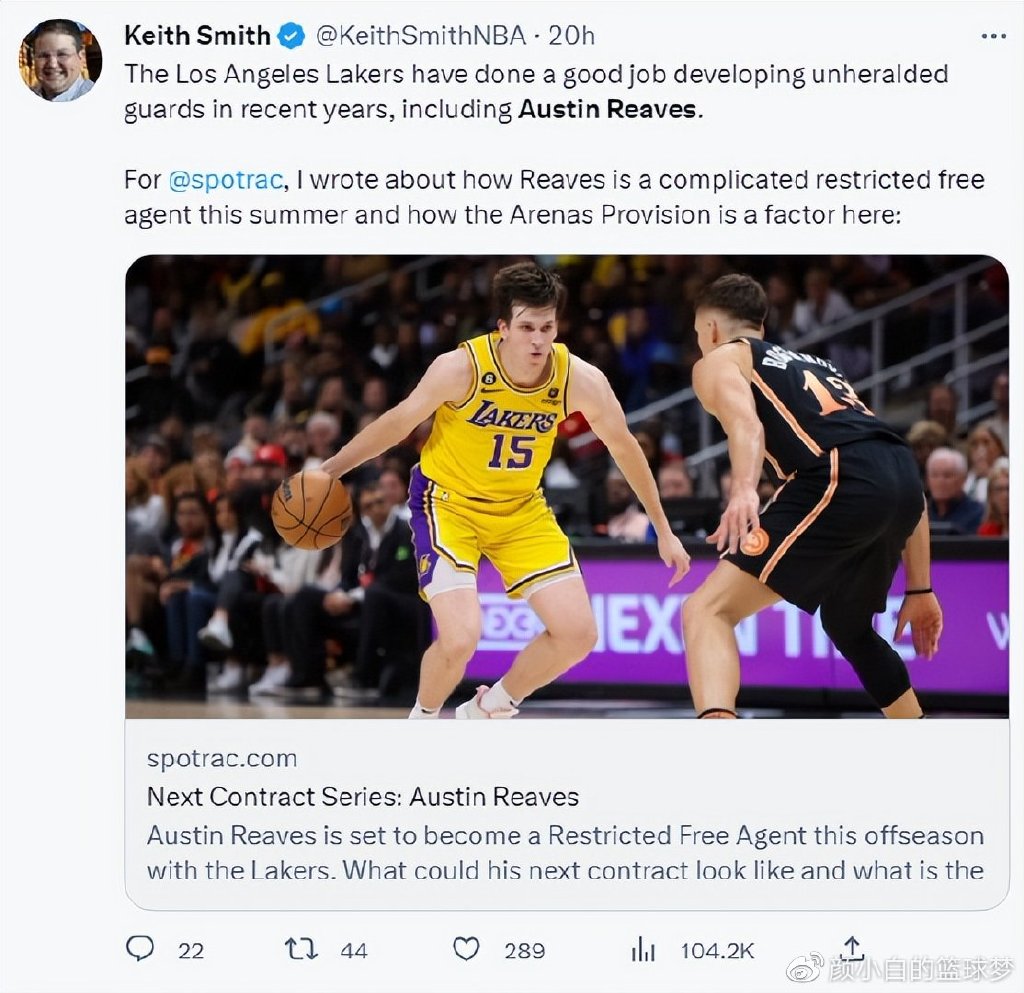
Task: Click the 44 retweets count
Action: click(354, 950)
